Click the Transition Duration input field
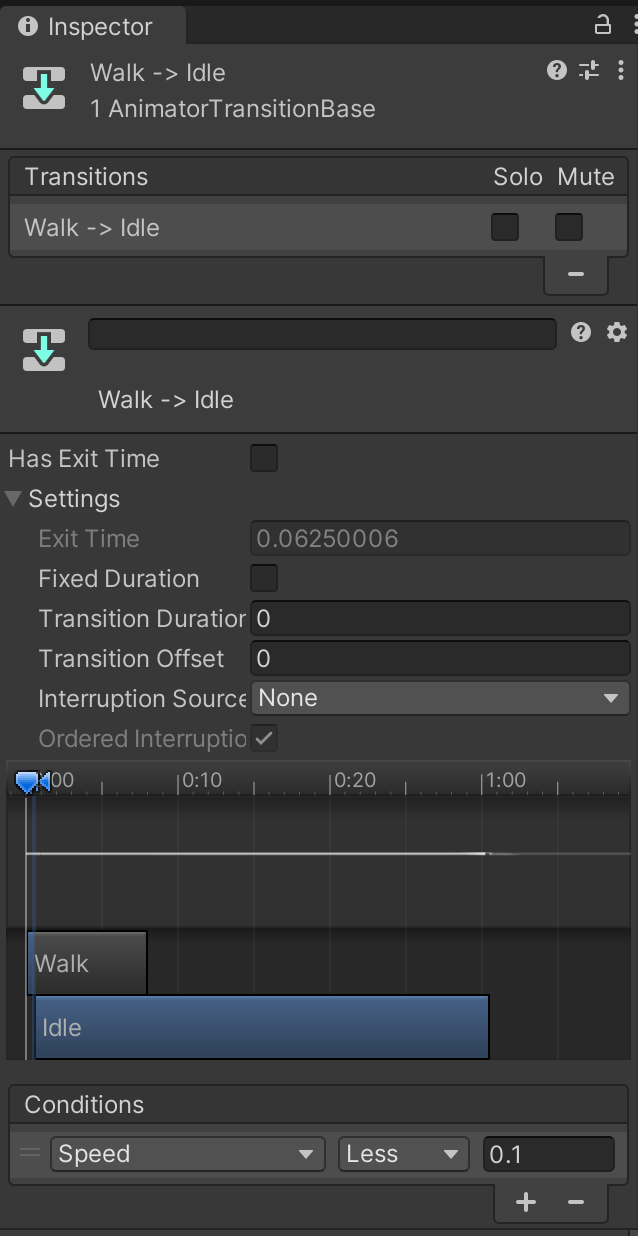Viewport: 638px width, 1236px height. click(440, 619)
